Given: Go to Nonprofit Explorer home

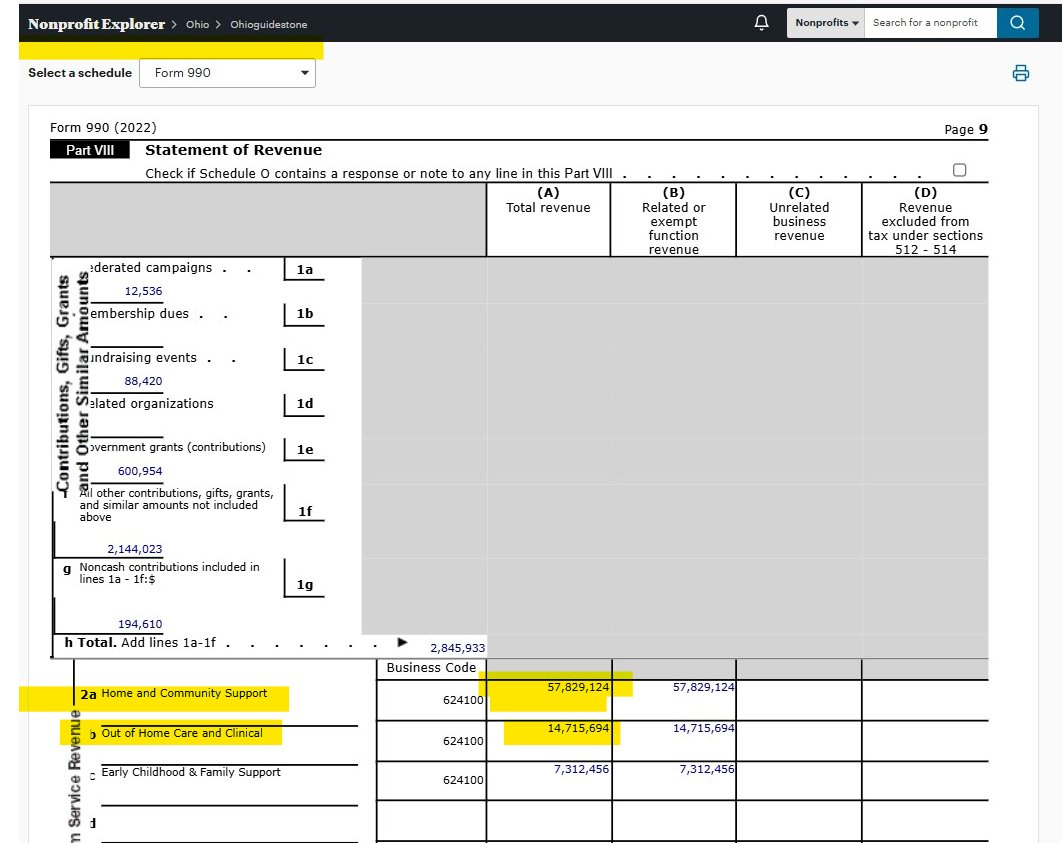Looking at the screenshot, I should coord(96,24).
